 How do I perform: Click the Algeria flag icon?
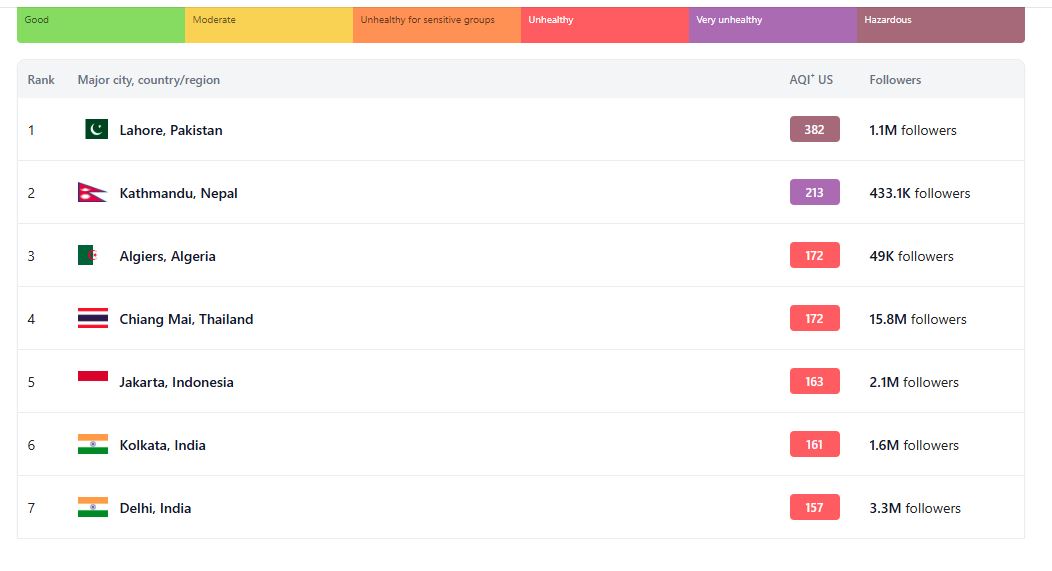coord(88,256)
